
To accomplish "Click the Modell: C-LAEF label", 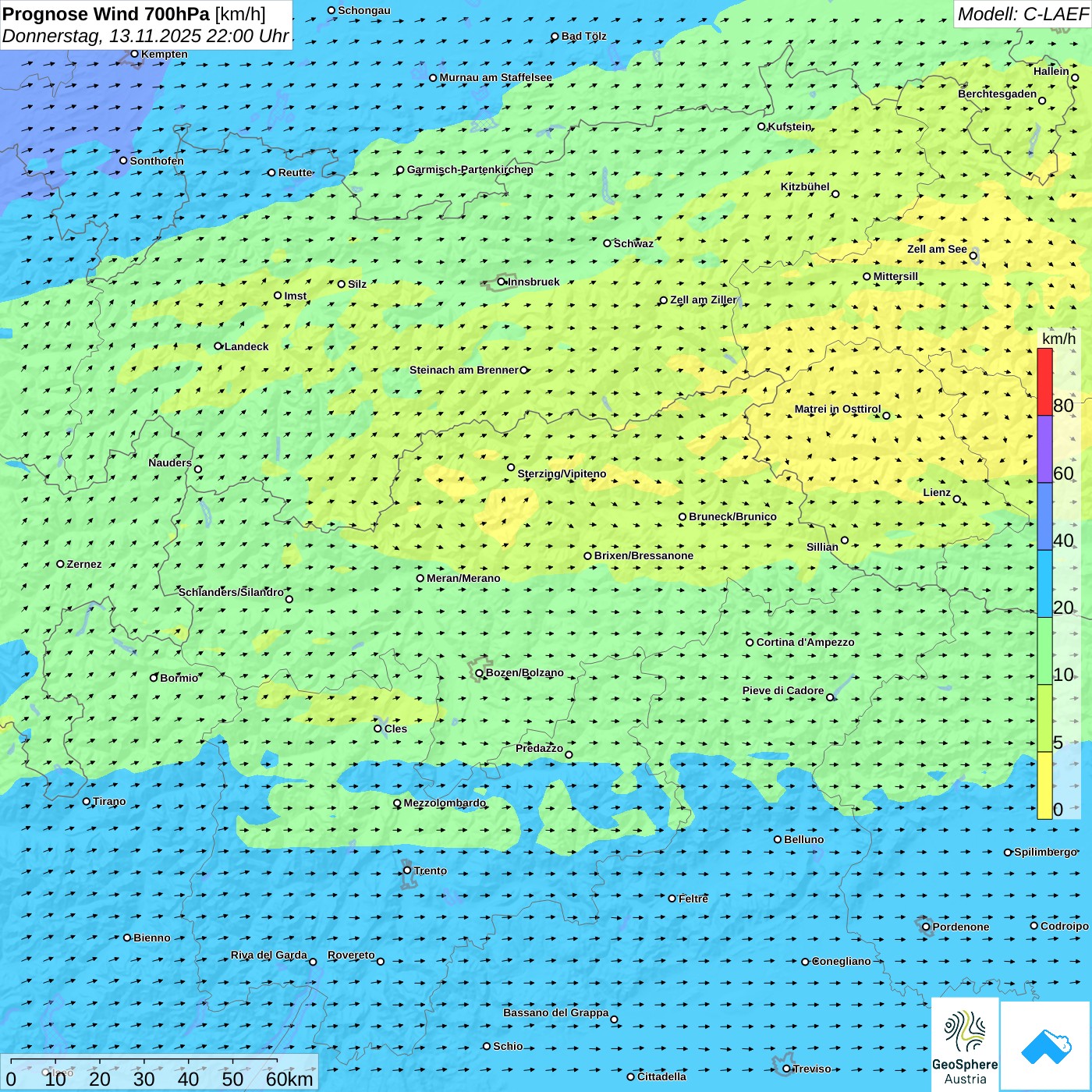I will (x=1022, y=14).
